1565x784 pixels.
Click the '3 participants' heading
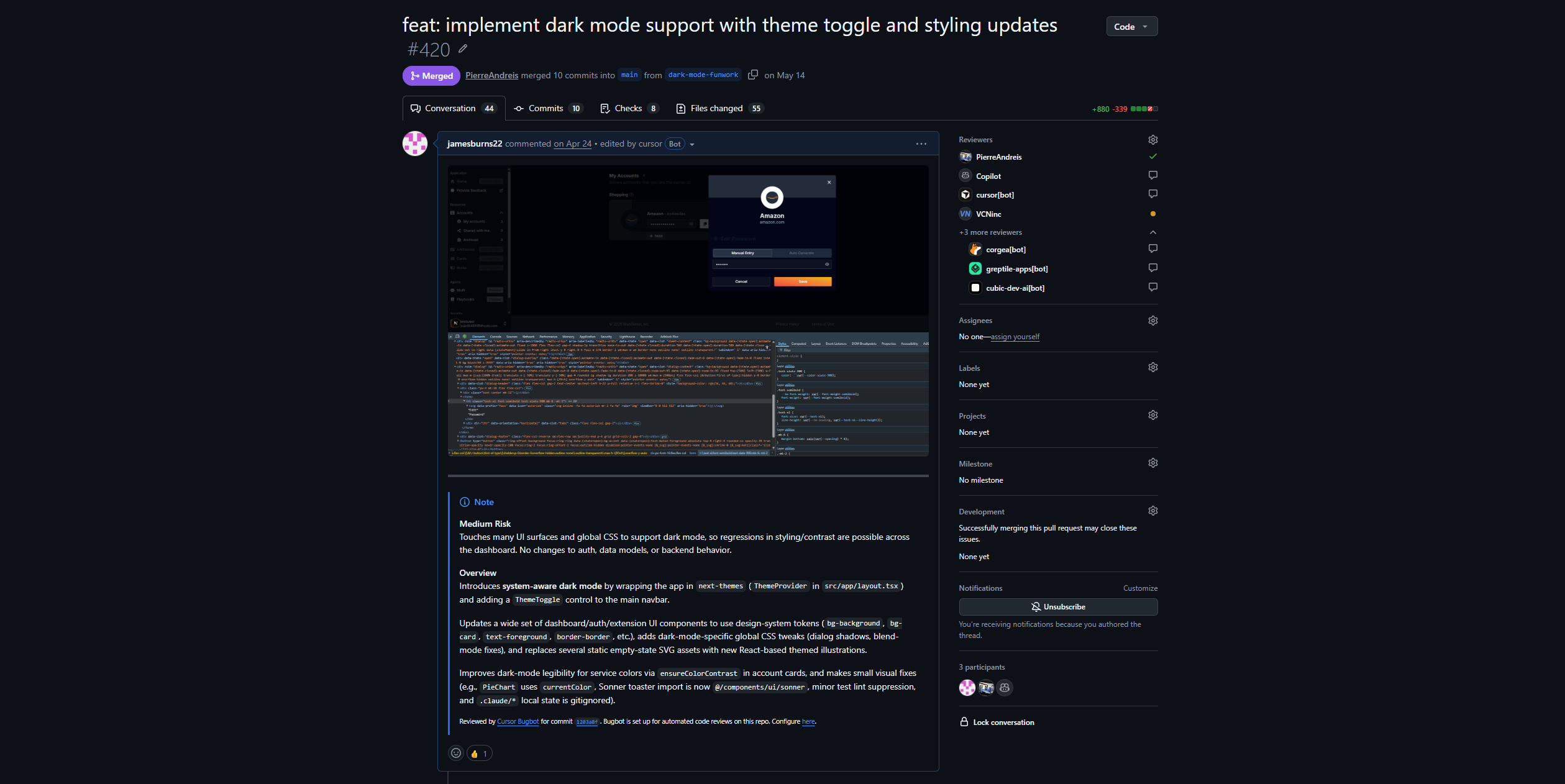[982, 667]
